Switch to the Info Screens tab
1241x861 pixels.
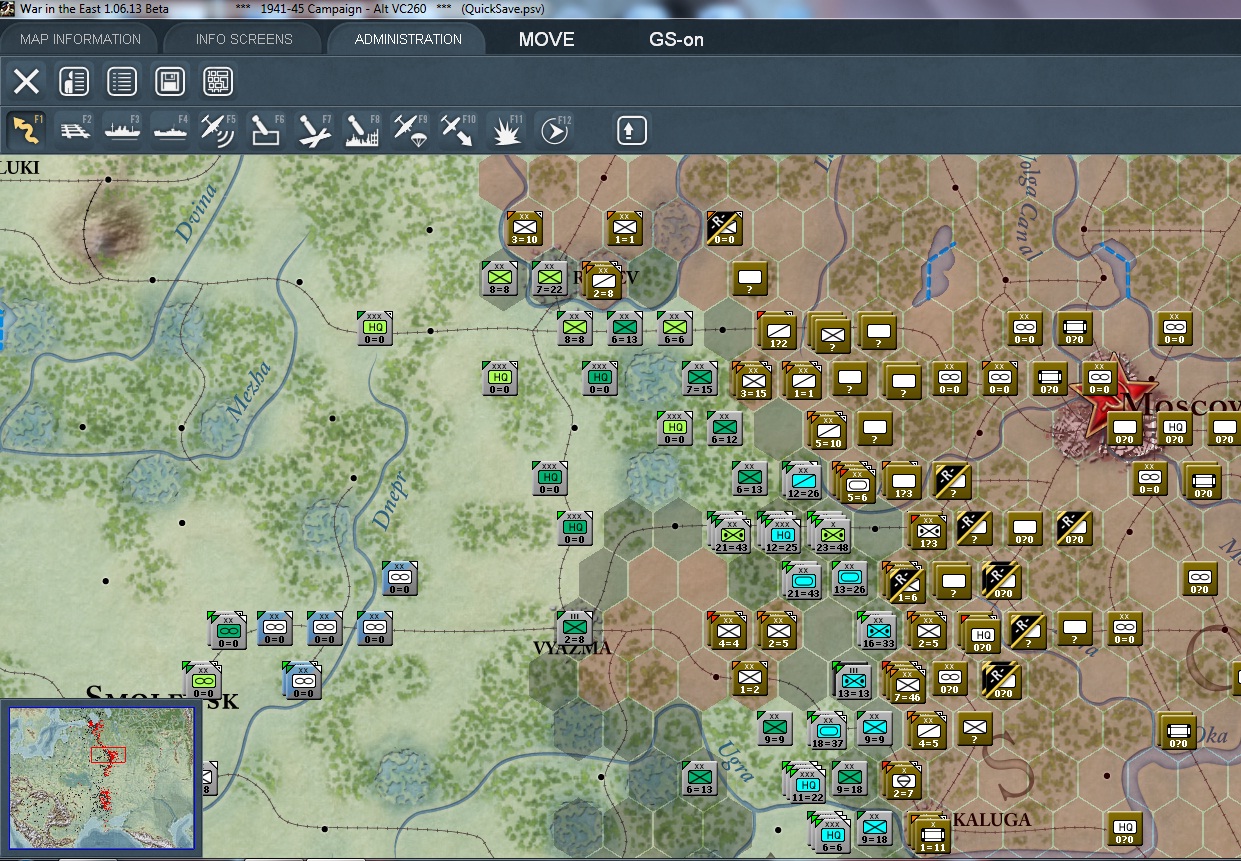tap(244, 39)
